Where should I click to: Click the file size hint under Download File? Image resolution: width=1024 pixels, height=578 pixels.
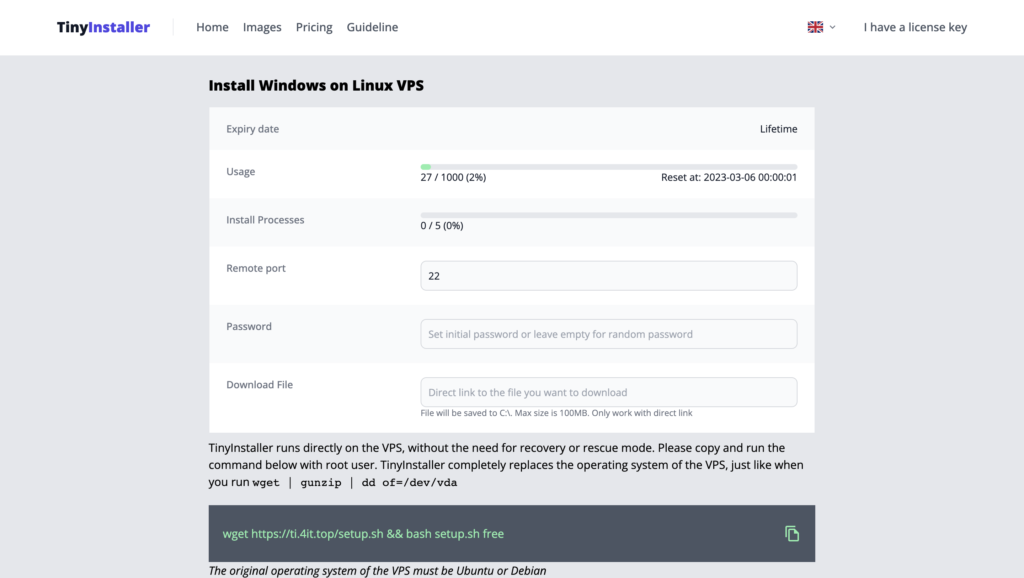click(556, 413)
